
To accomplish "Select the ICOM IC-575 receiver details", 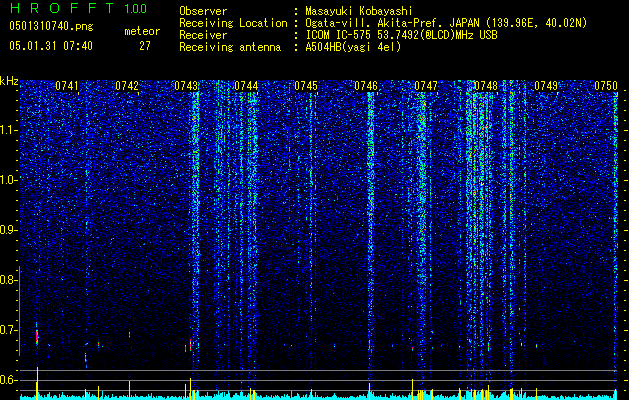I will click(x=402, y=35).
